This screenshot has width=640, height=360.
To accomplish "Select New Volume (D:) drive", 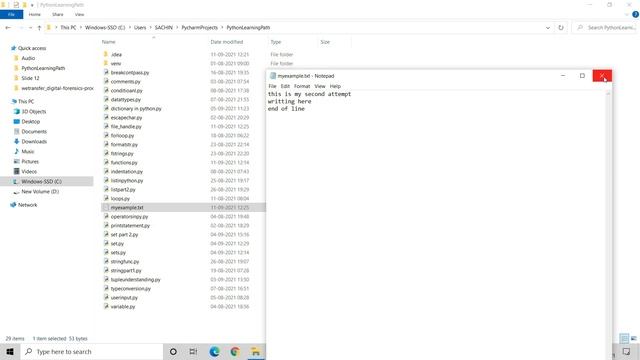I will (x=40, y=191).
